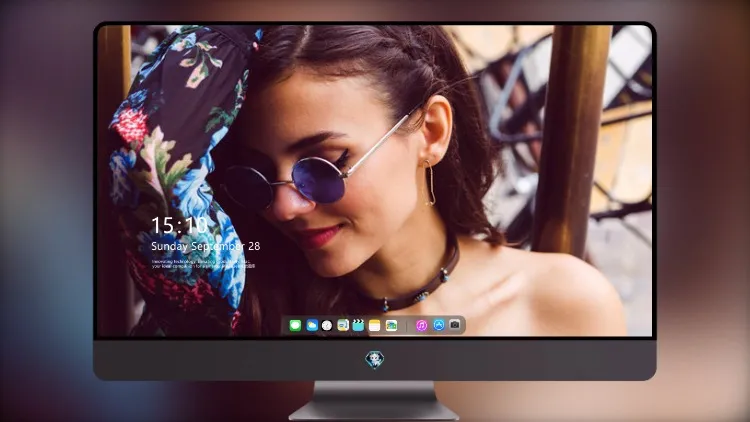The image size is (750, 422).
Task: Open the pink iTunes music app
Action: pyautogui.click(x=421, y=325)
